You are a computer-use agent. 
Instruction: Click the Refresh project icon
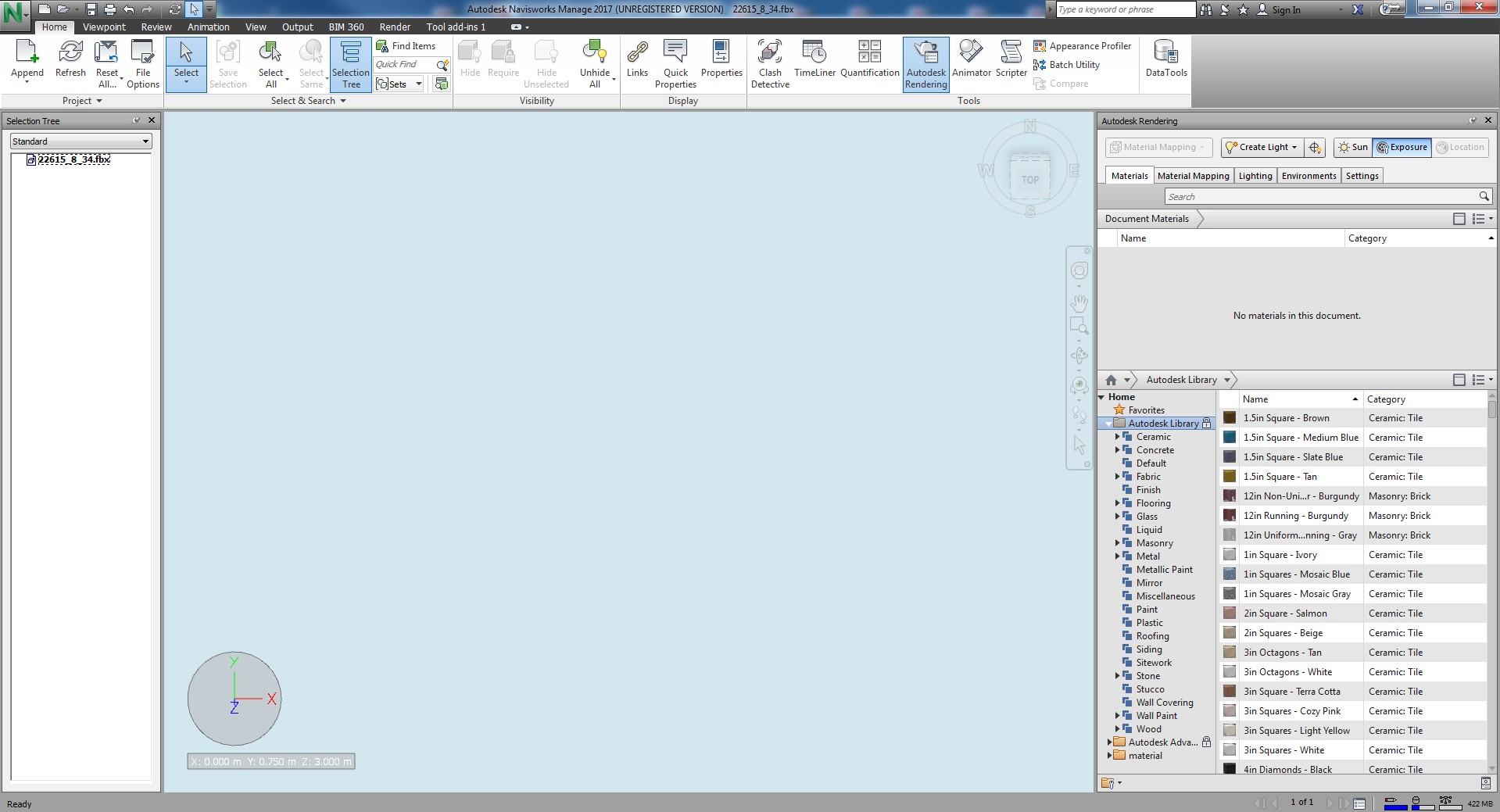[x=70, y=52]
